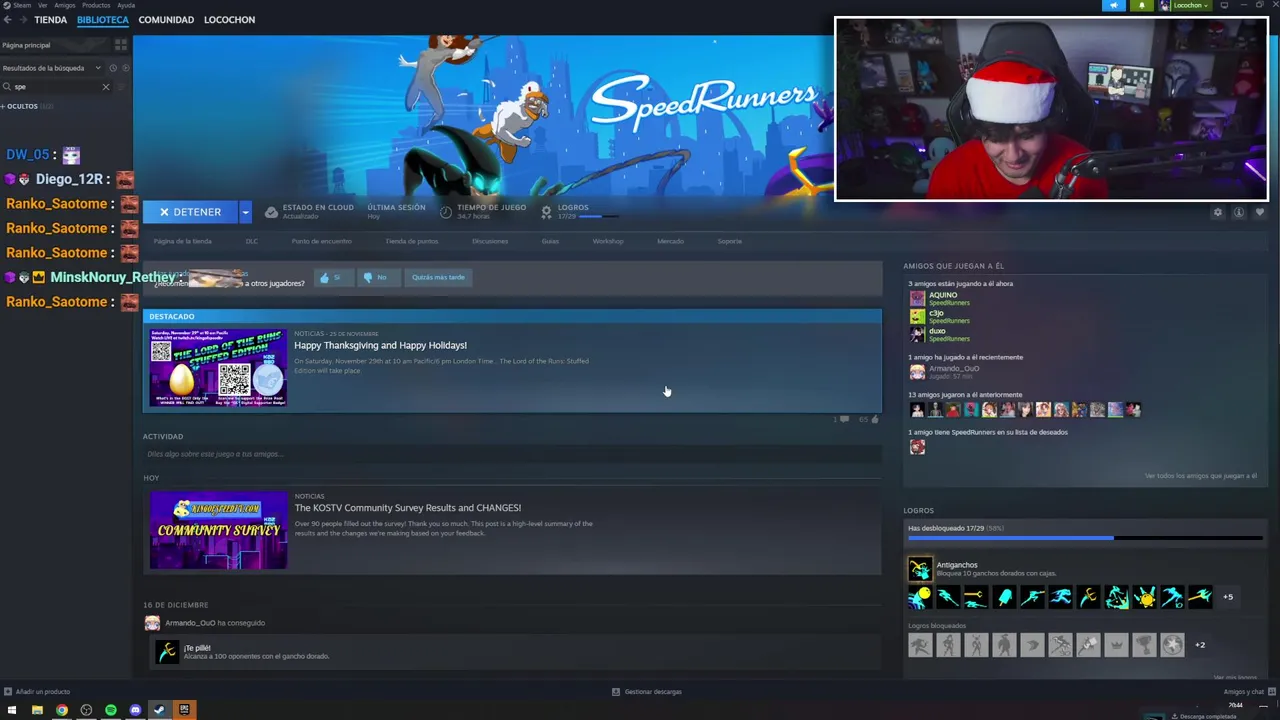Open the ¡Te pillé! achievement entry
This screenshot has height=720, width=1280.
(x=512, y=652)
